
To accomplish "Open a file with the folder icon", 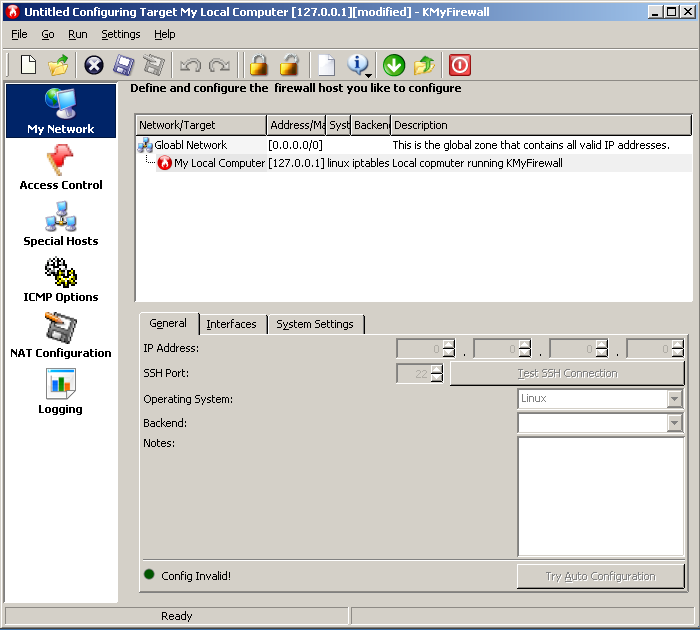I will tap(59, 65).
